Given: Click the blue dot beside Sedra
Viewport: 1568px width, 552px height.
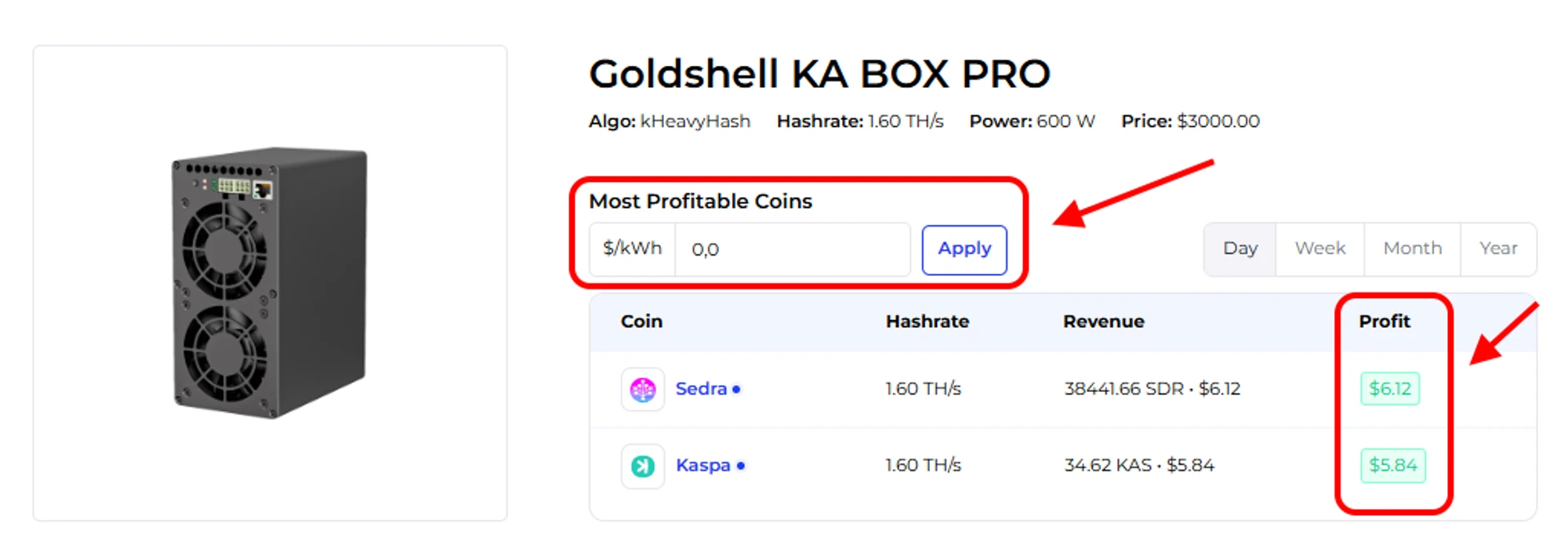Looking at the screenshot, I should 736,389.
